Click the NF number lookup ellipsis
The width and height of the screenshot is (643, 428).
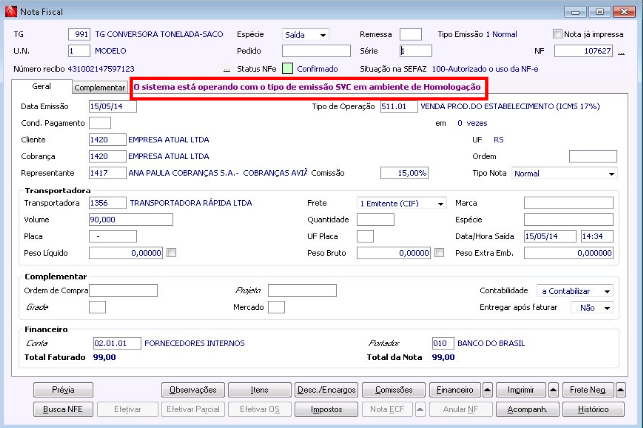622,53
